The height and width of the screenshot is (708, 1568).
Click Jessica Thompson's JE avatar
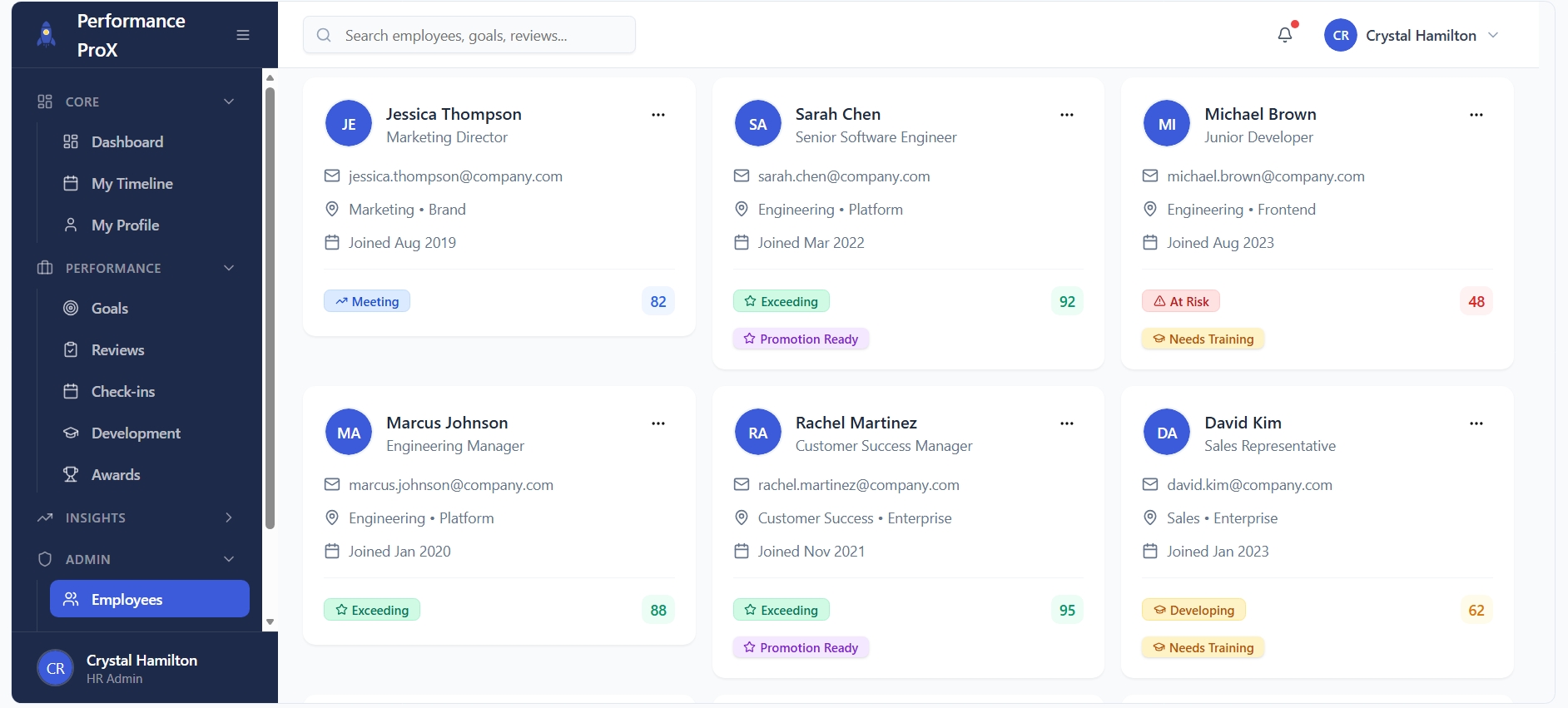tap(349, 124)
